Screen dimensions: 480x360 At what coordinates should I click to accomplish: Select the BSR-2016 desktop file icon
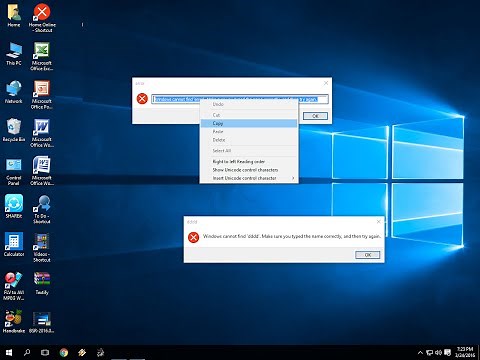(x=42, y=322)
